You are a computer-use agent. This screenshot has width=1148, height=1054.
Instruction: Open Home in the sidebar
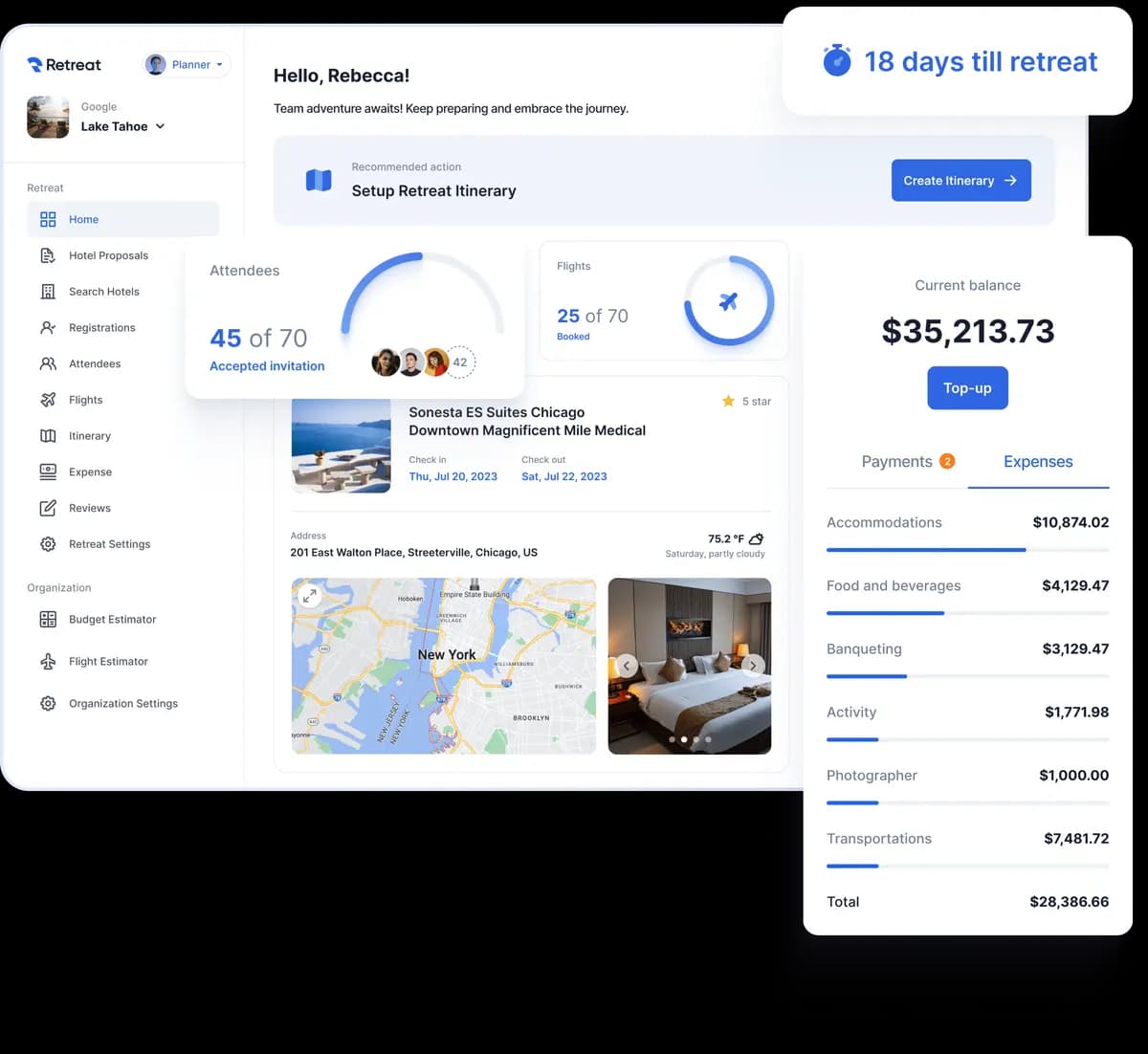tap(122, 219)
